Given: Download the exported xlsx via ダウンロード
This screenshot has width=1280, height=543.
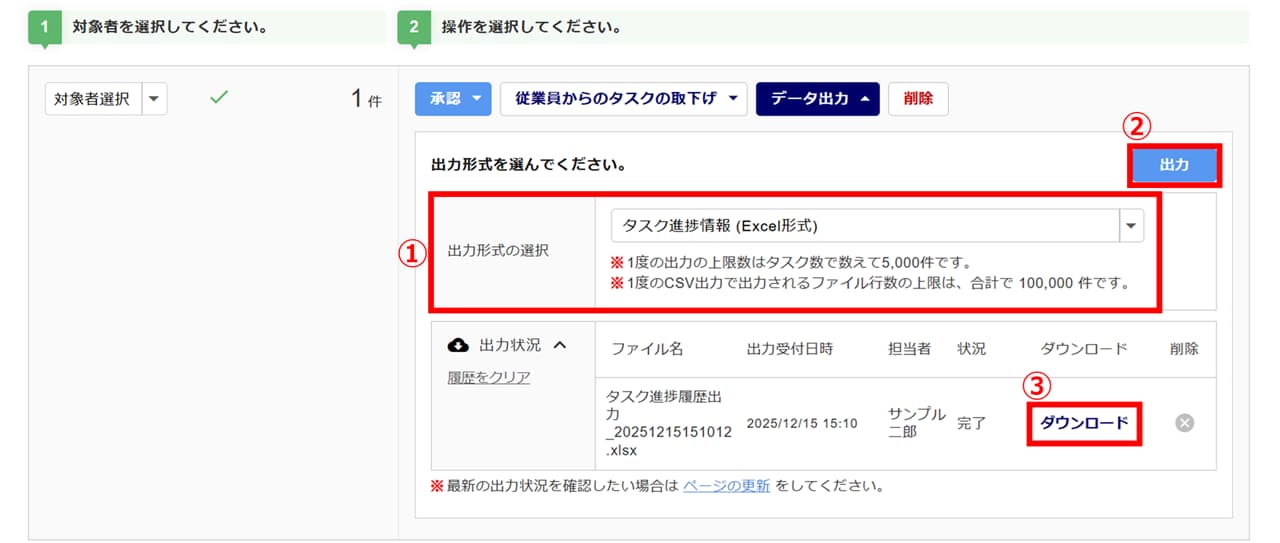Looking at the screenshot, I should click(1084, 423).
